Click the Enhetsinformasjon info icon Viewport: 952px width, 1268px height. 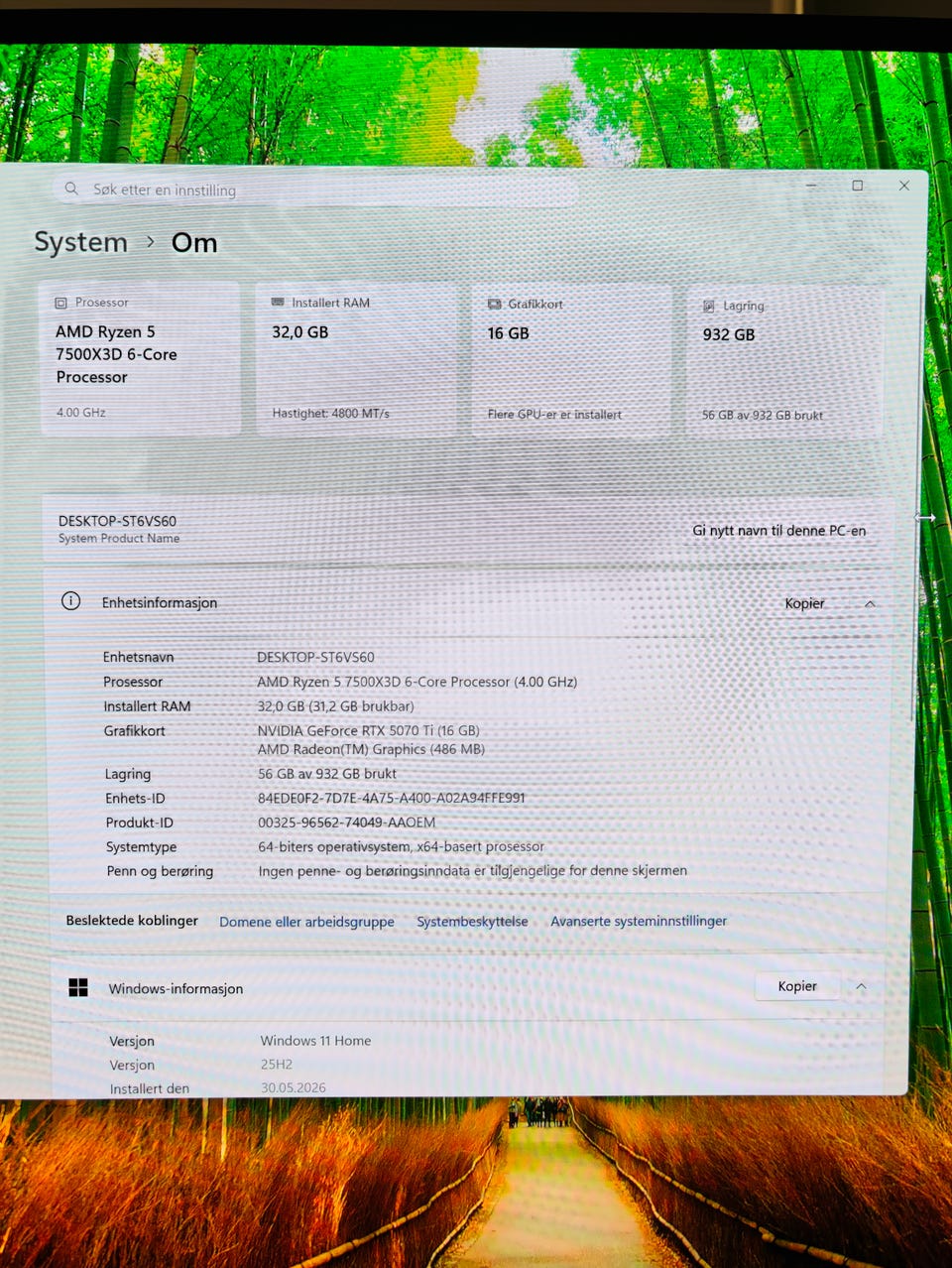tap(70, 601)
